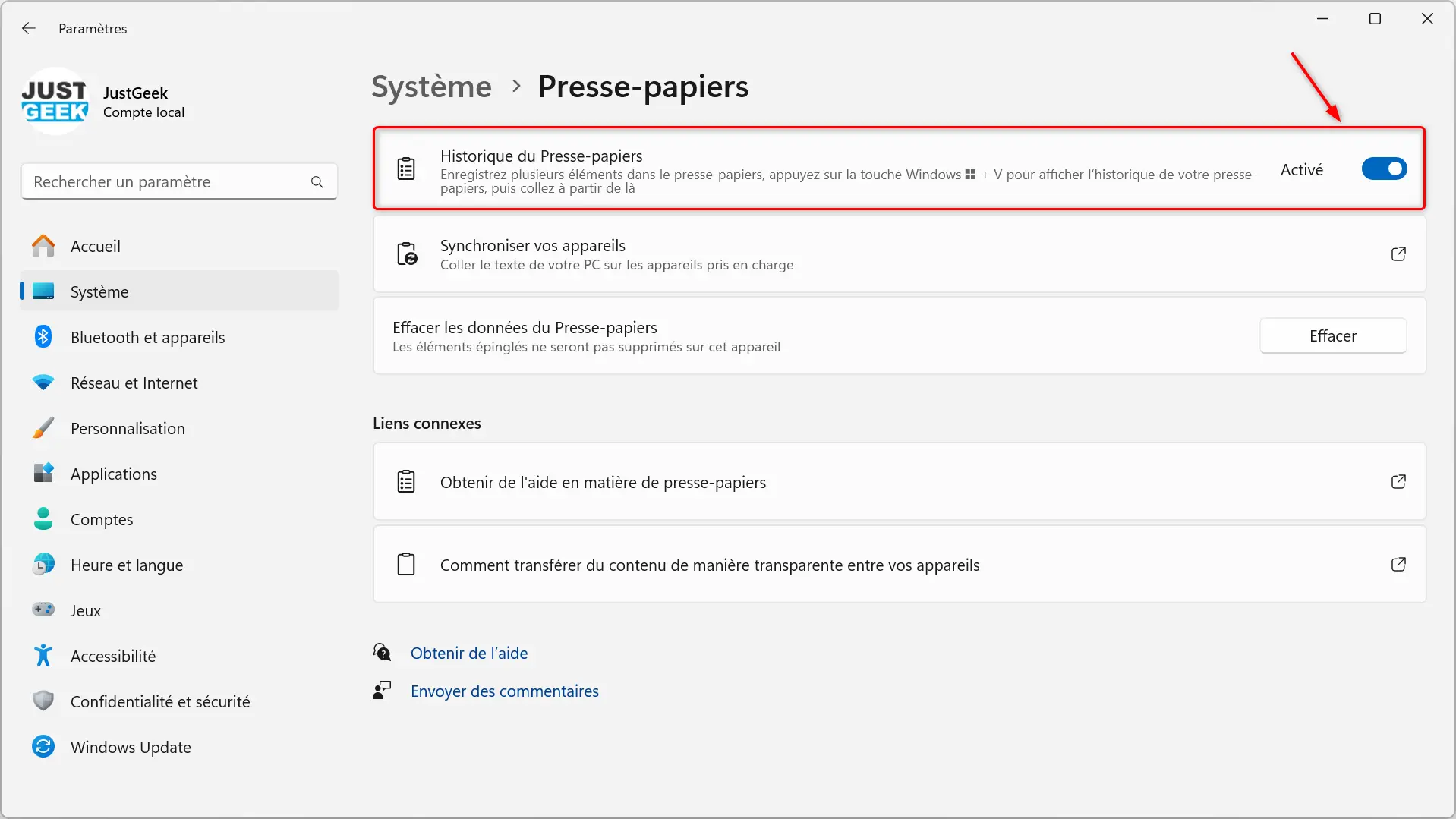The height and width of the screenshot is (819, 1456).
Task: Close the Paramètres window
Action: coord(1427,19)
